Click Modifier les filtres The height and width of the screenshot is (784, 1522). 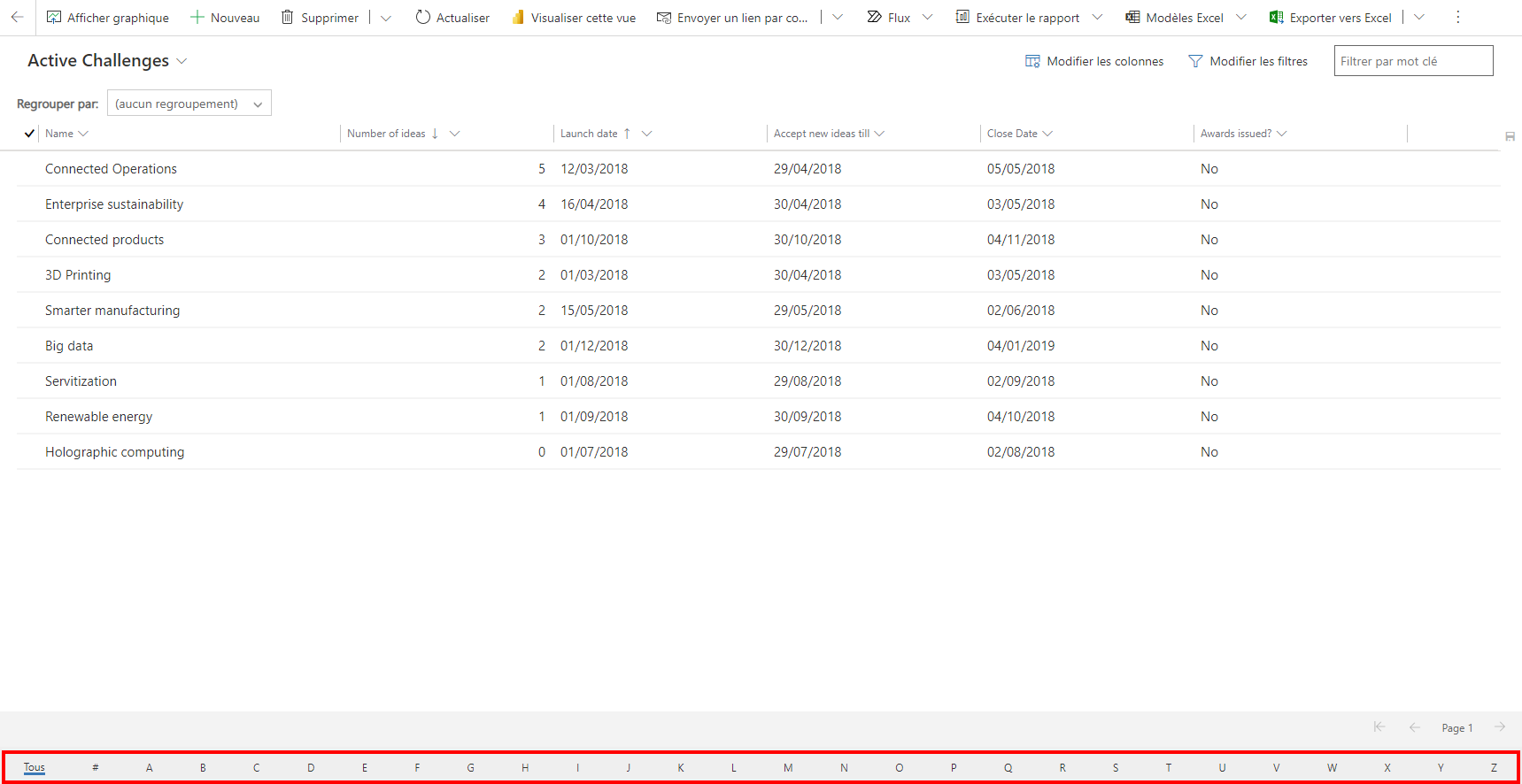tap(1248, 61)
